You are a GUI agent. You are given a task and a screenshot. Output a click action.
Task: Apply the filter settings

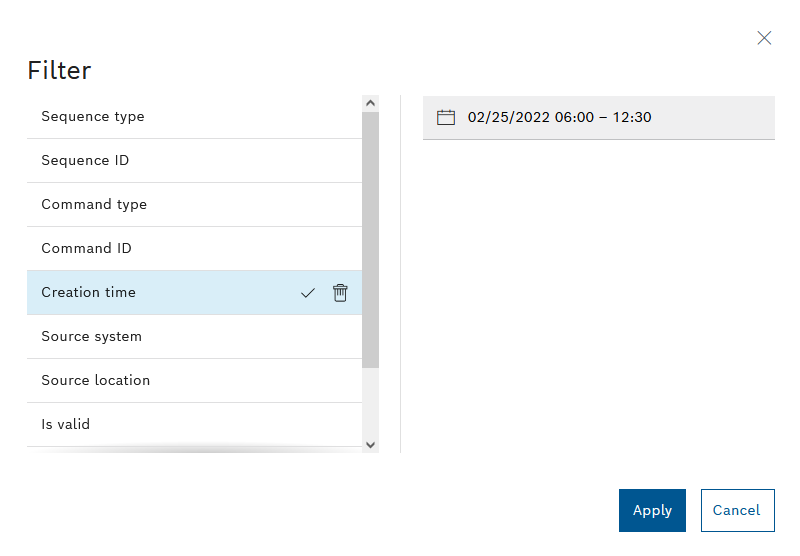[652, 510]
